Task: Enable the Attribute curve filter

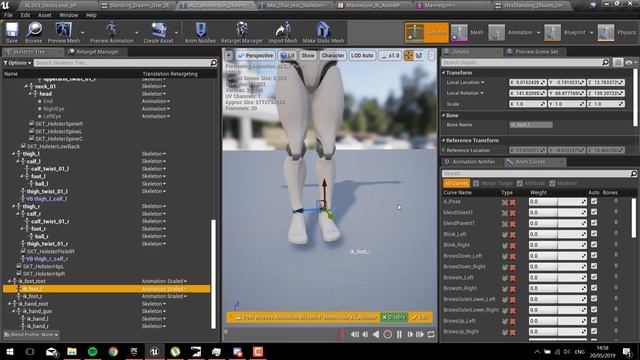Action: (x=520, y=183)
